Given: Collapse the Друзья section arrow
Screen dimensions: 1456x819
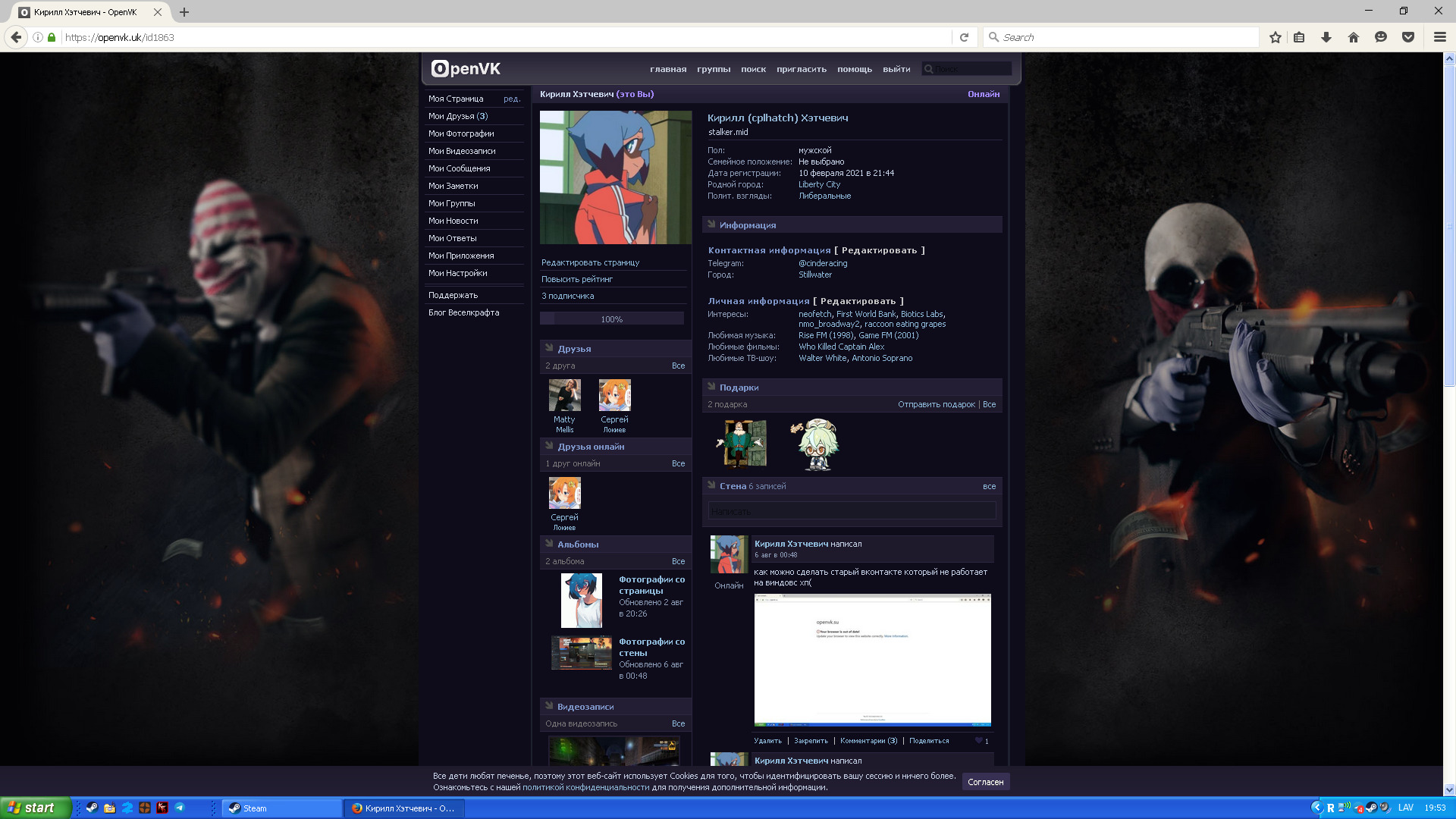Looking at the screenshot, I should point(549,348).
